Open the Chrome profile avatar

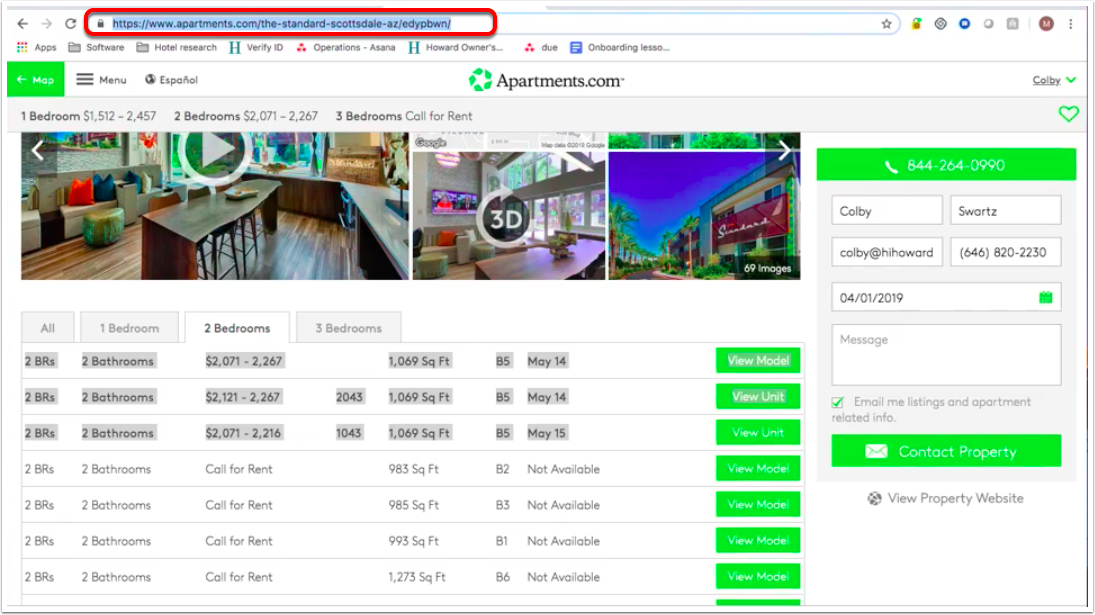click(1045, 24)
